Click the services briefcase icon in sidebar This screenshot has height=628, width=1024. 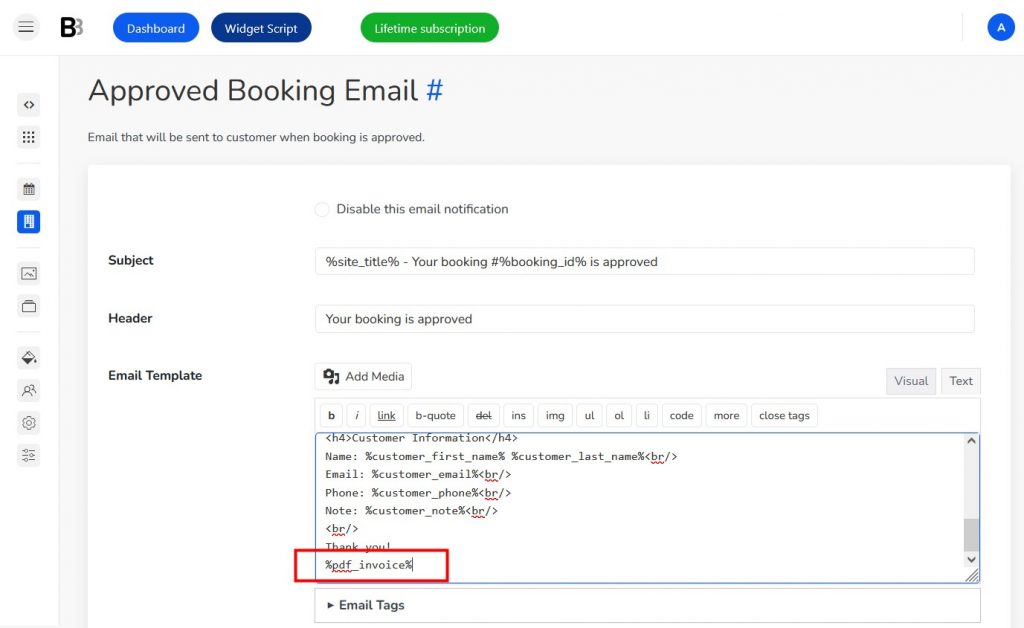coord(27,307)
